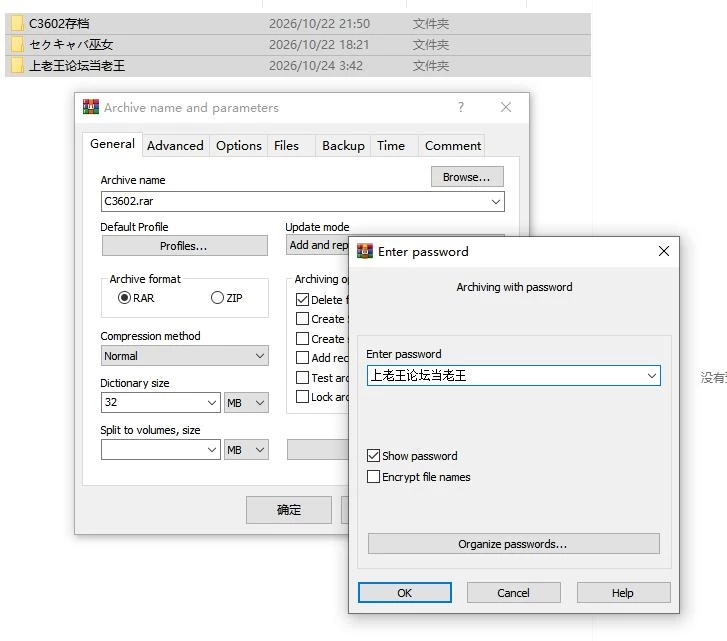Click WinRAR icon in Archive name dialog title
The height and width of the screenshot is (641, 727).
click(x=91, y=107)
